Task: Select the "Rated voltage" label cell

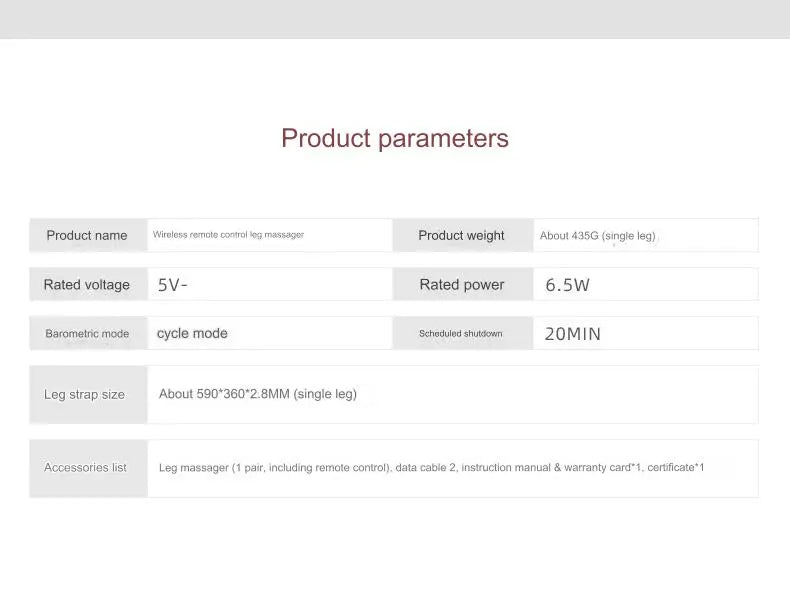Action: click(87, 285)
